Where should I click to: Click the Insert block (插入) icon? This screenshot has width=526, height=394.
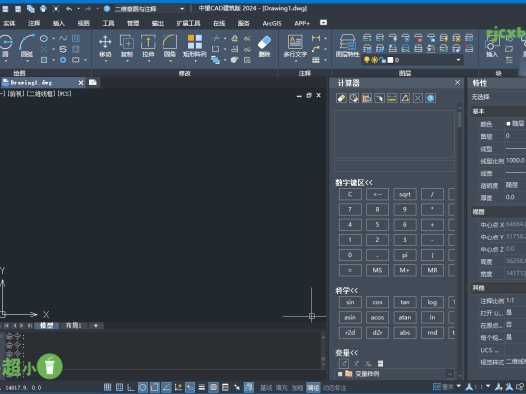(492, 47)
